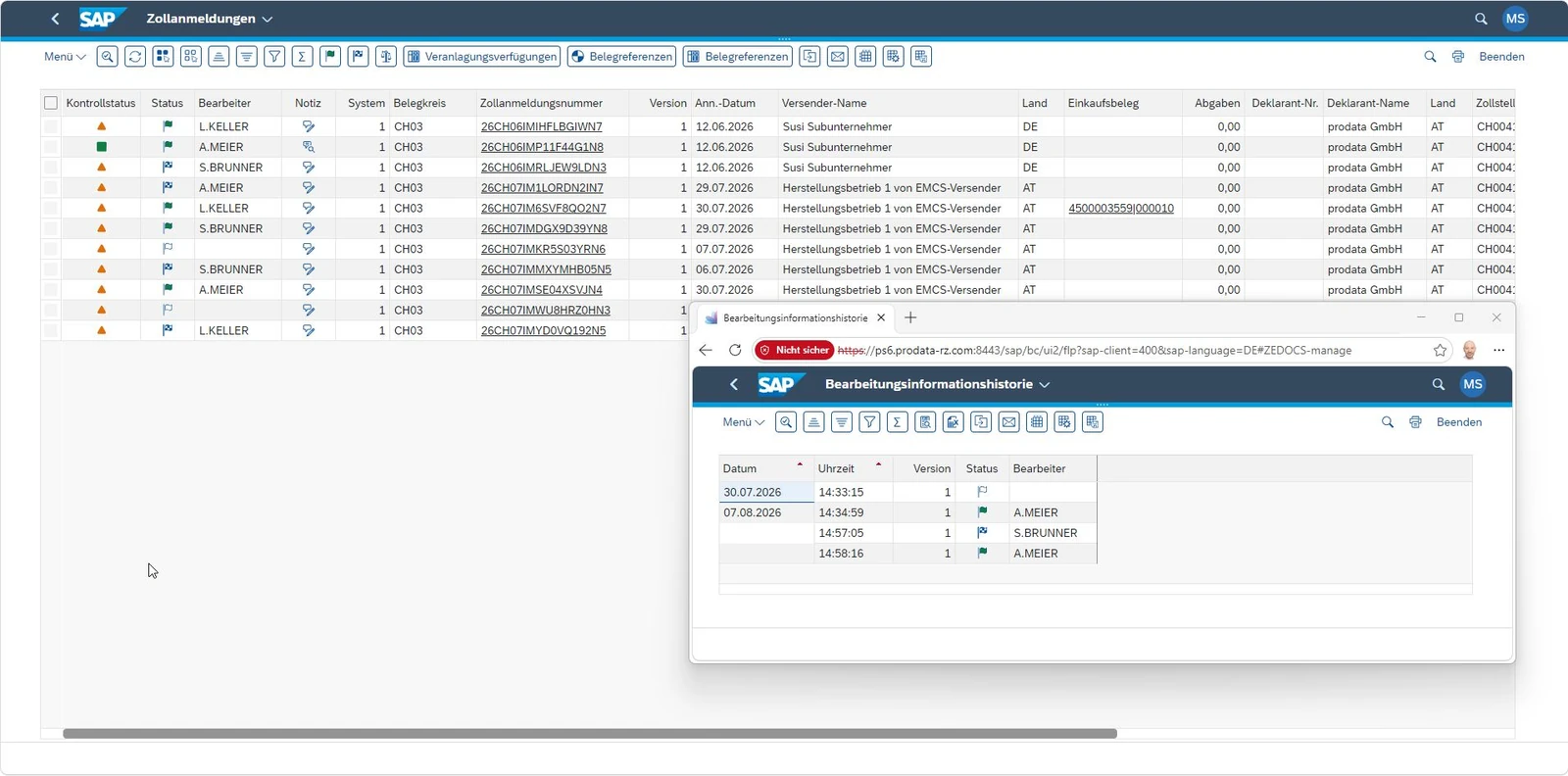This screenshot has width=1568, height=776.
Task: Click the green flag icon in the Zollanmeldungen toolbar
Action: (x=330, y=57)
